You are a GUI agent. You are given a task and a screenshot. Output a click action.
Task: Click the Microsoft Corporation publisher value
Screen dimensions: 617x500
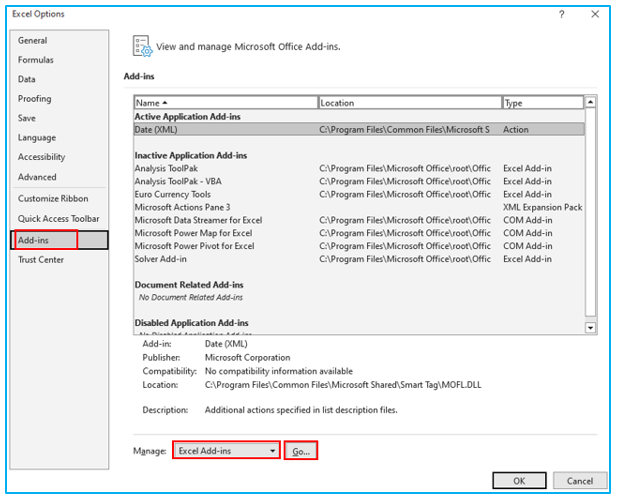(x=248, y=358)
